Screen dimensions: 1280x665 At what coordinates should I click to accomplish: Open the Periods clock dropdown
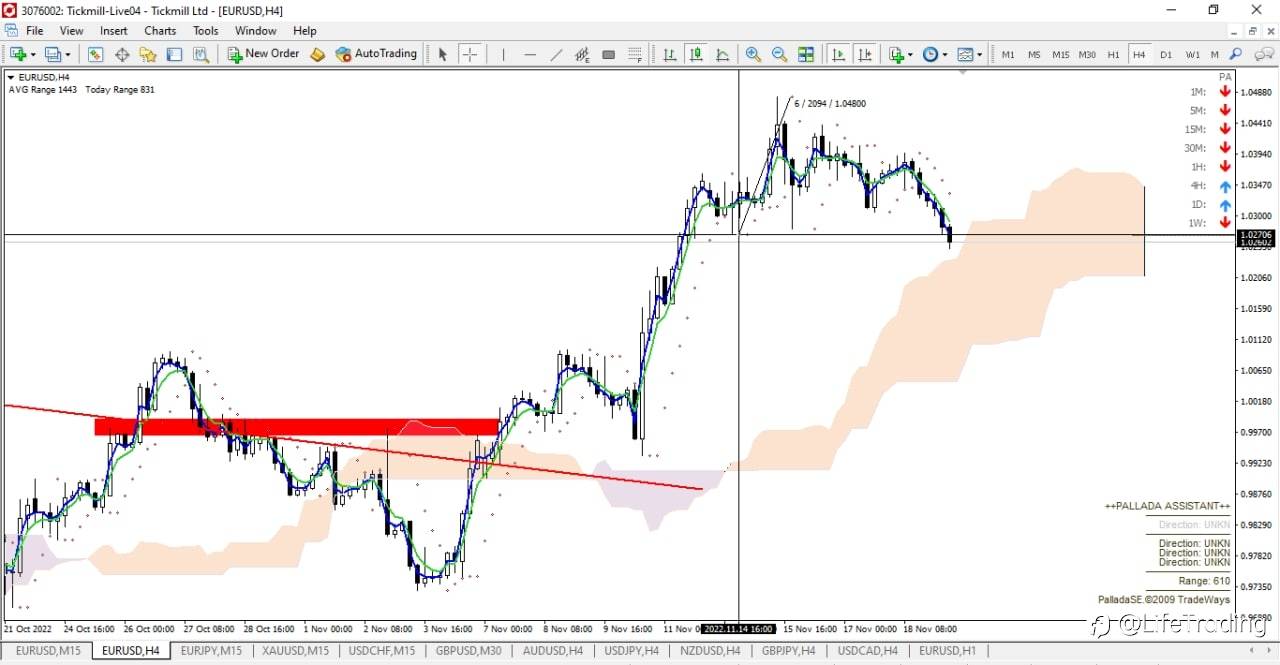(935, 54)
